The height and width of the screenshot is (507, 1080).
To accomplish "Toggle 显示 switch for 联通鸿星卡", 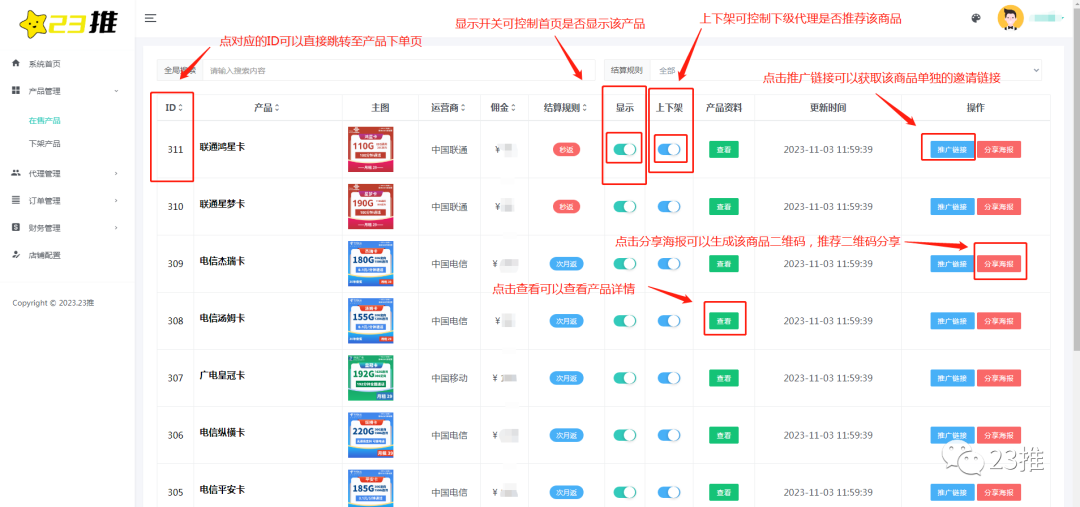I will click(625, 149).
